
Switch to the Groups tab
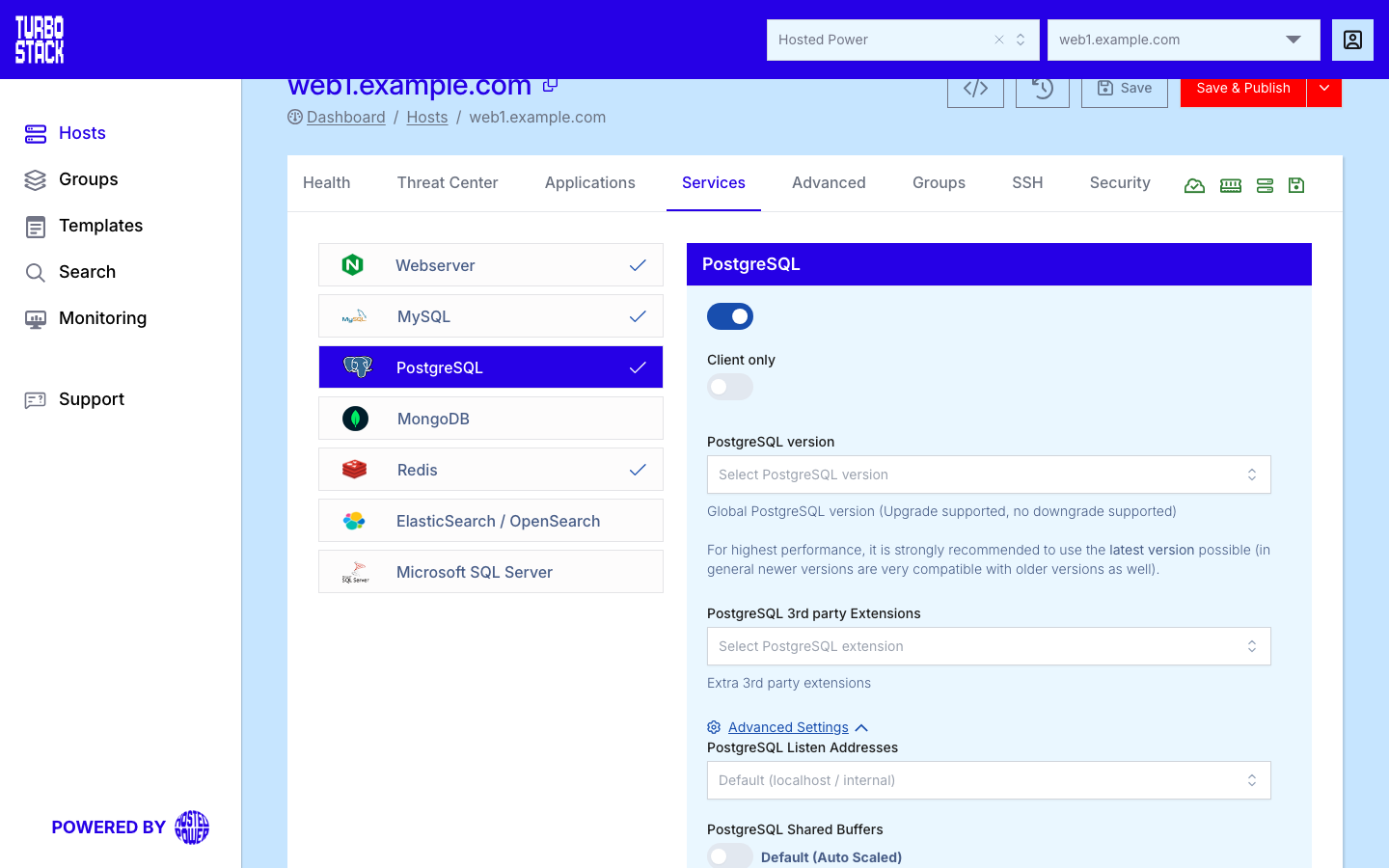coord(939,183)
